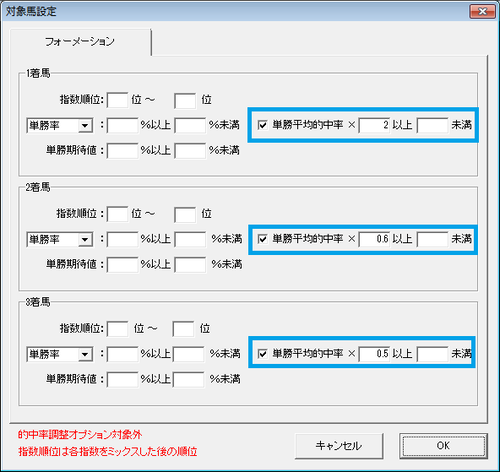500x472 pixels.
Task: Click 1着馬 単勝平均的中率 未満 field
Action: pyautogui.click(x=433, y=125)
